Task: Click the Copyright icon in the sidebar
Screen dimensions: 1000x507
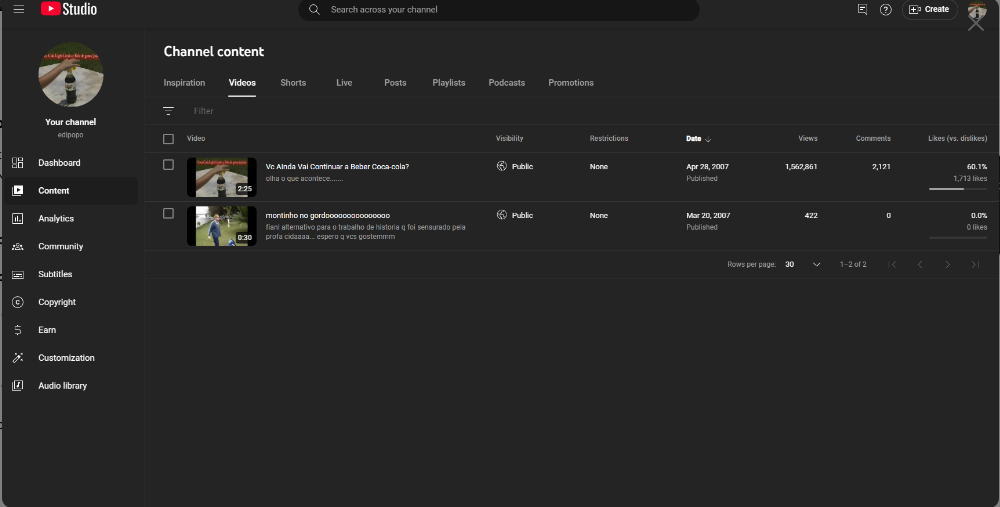Action: [x=18, y=302]
